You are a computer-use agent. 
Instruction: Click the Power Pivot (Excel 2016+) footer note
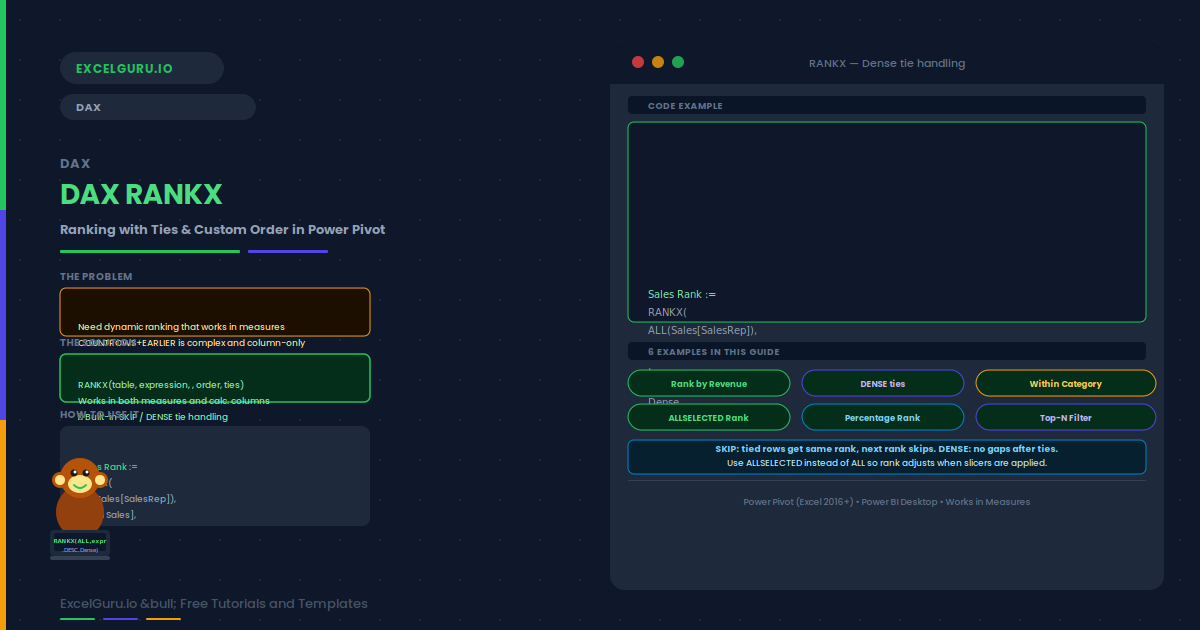tap(887, 502)
